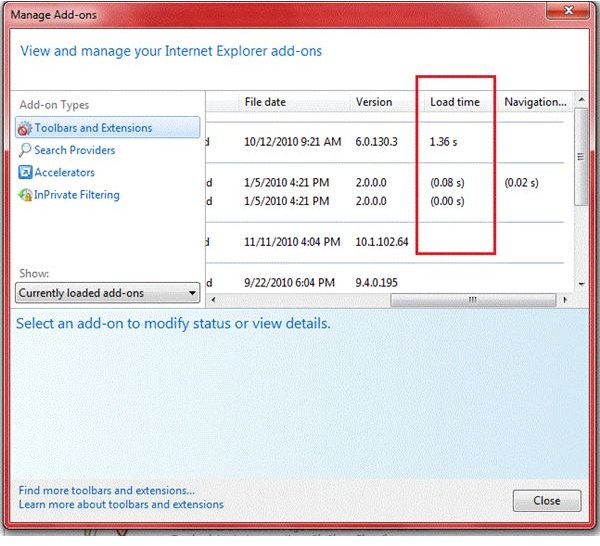
Task: Click the horizontal scrollbar right arrow
Action: (x=565, y=300)
